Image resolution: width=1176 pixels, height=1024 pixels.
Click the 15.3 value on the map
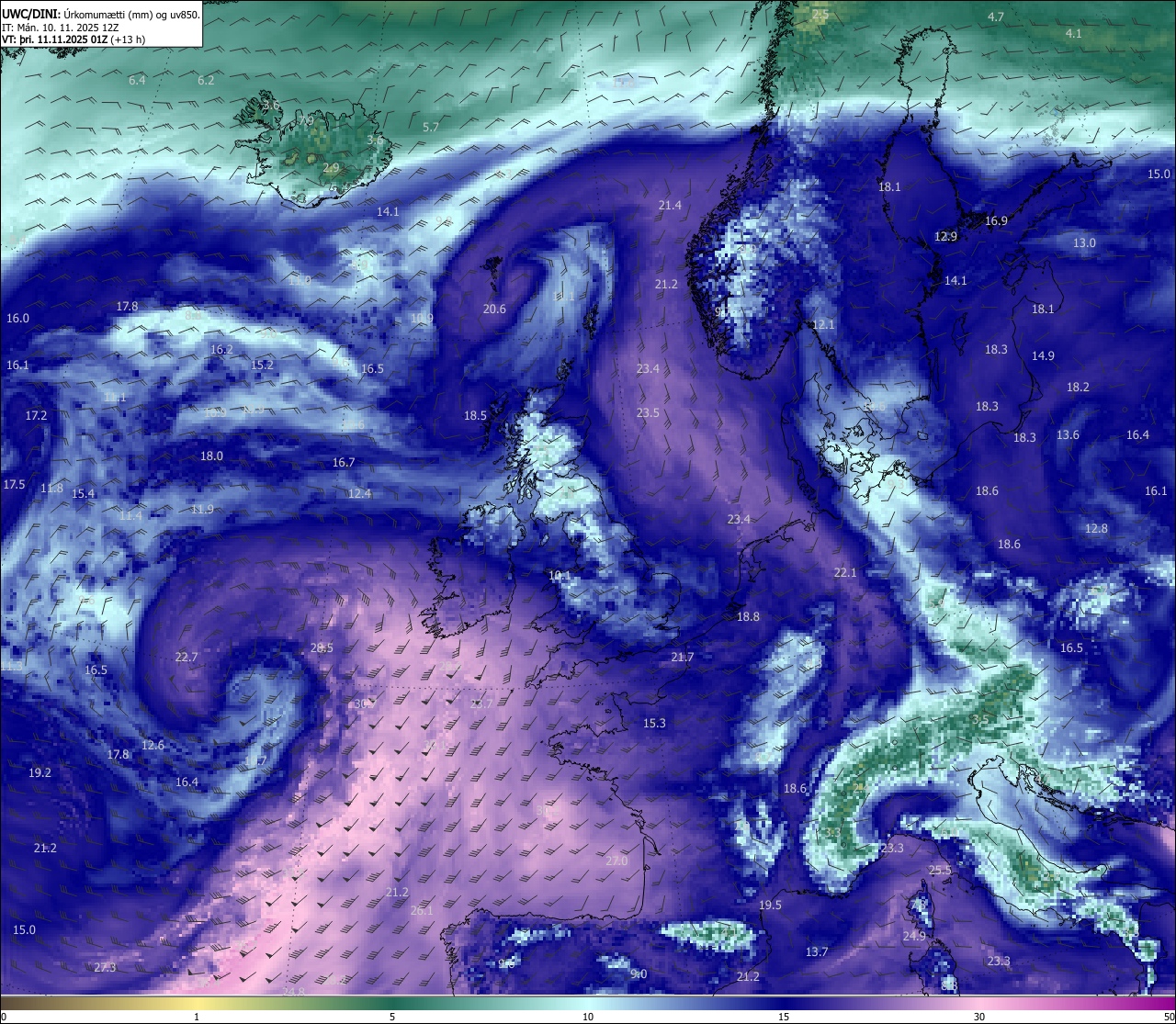tap(654, 724)
